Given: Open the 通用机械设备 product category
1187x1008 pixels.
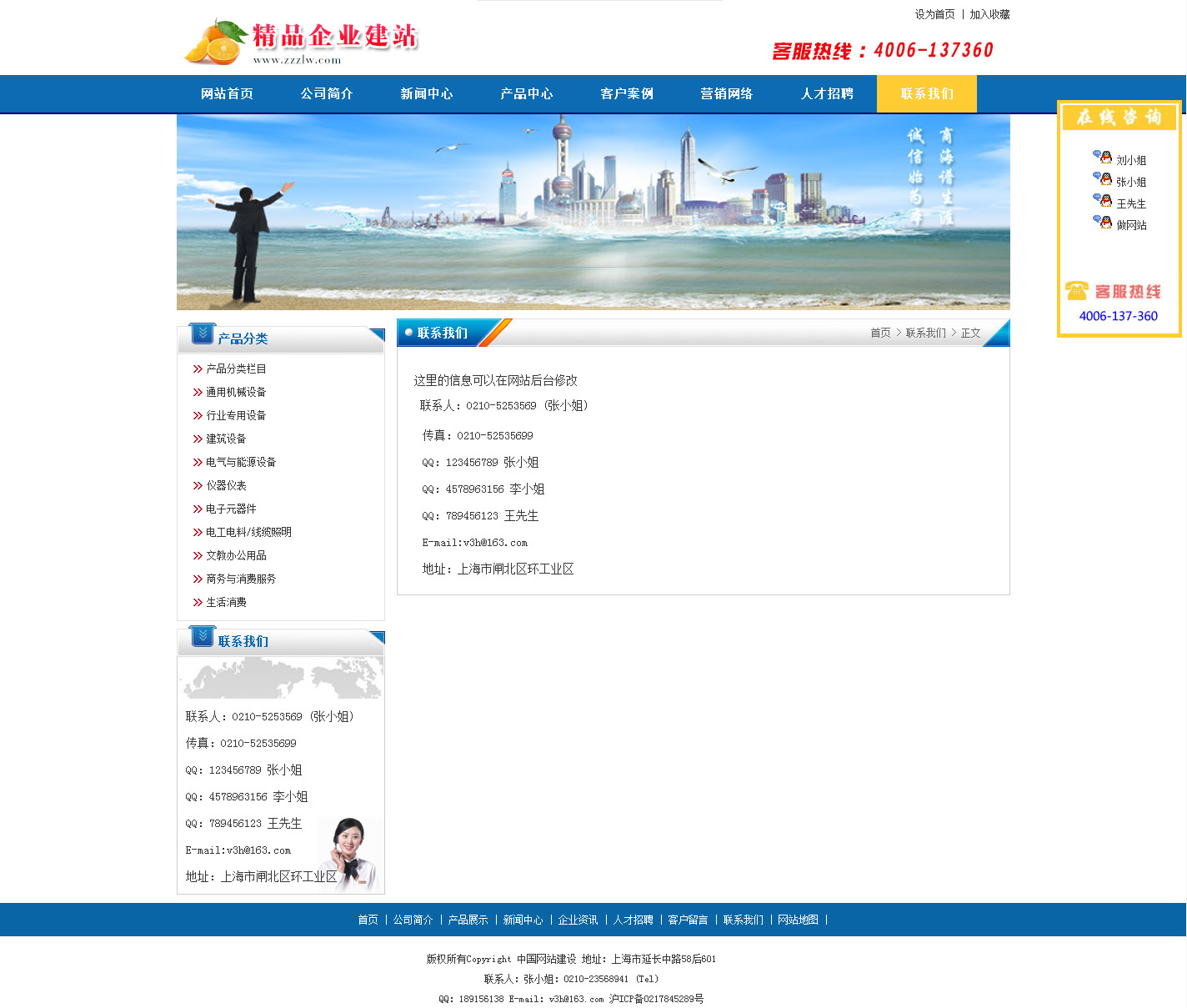Looking at the screenshot, I should [236, 392].
